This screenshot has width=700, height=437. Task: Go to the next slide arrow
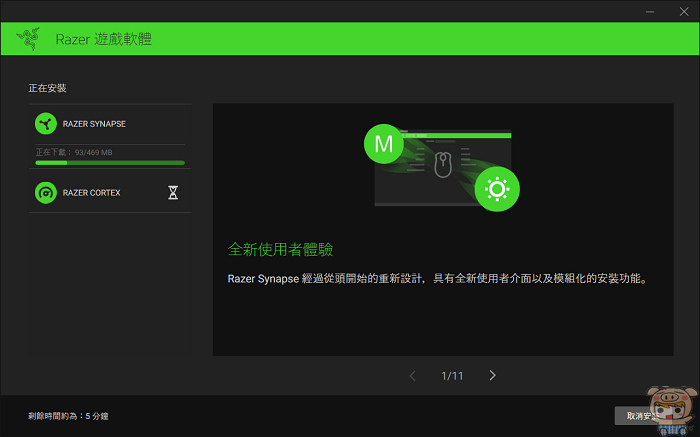pos(492,375)
